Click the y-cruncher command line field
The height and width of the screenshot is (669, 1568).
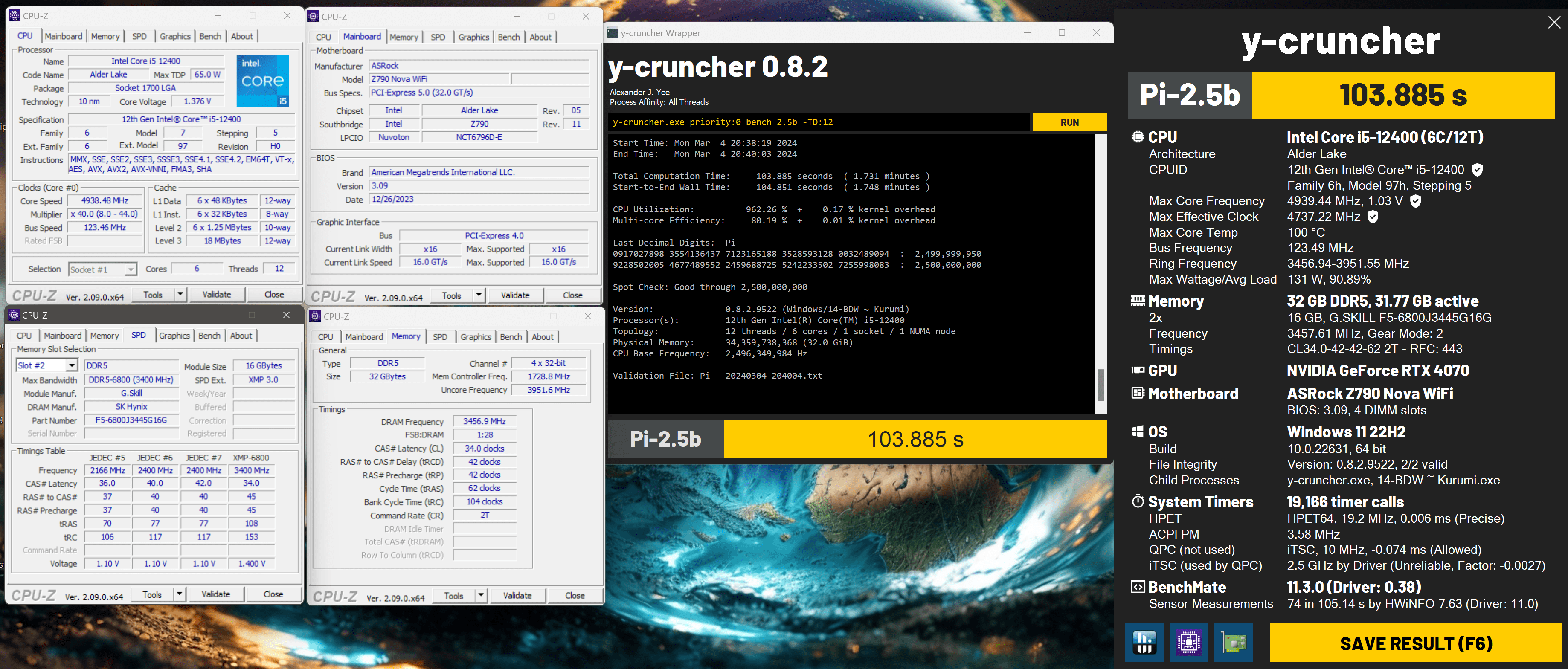click(x=818, y=122)
